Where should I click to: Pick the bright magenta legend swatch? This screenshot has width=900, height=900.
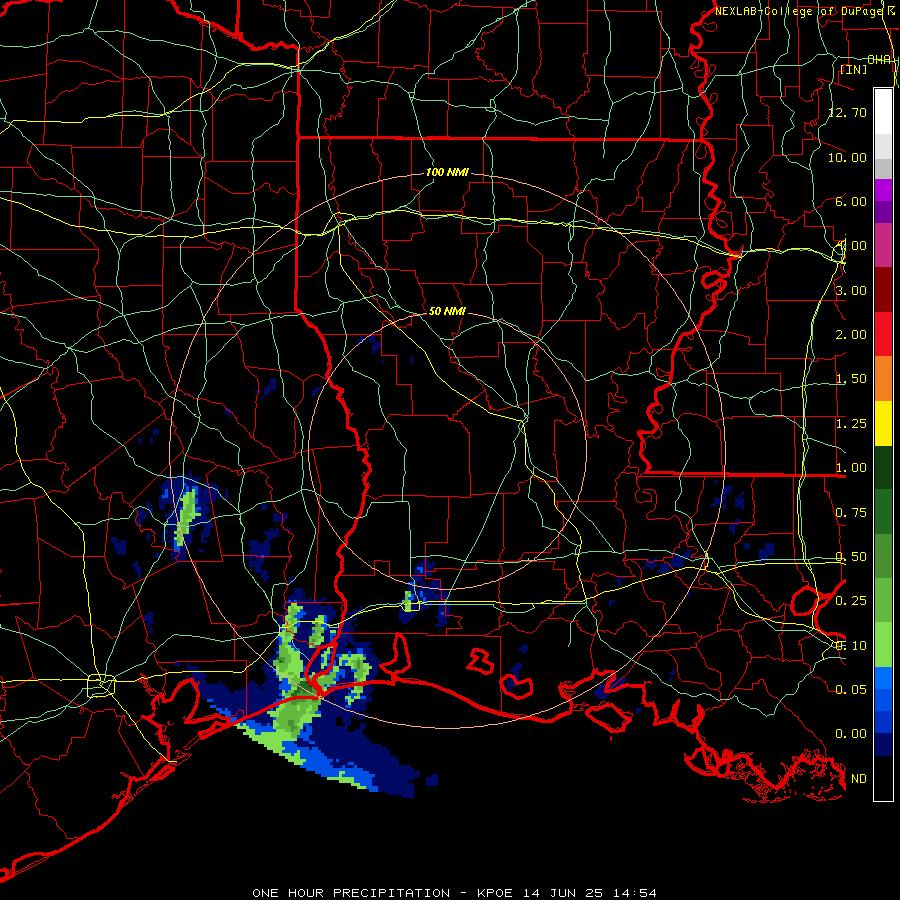pos(883,190)
